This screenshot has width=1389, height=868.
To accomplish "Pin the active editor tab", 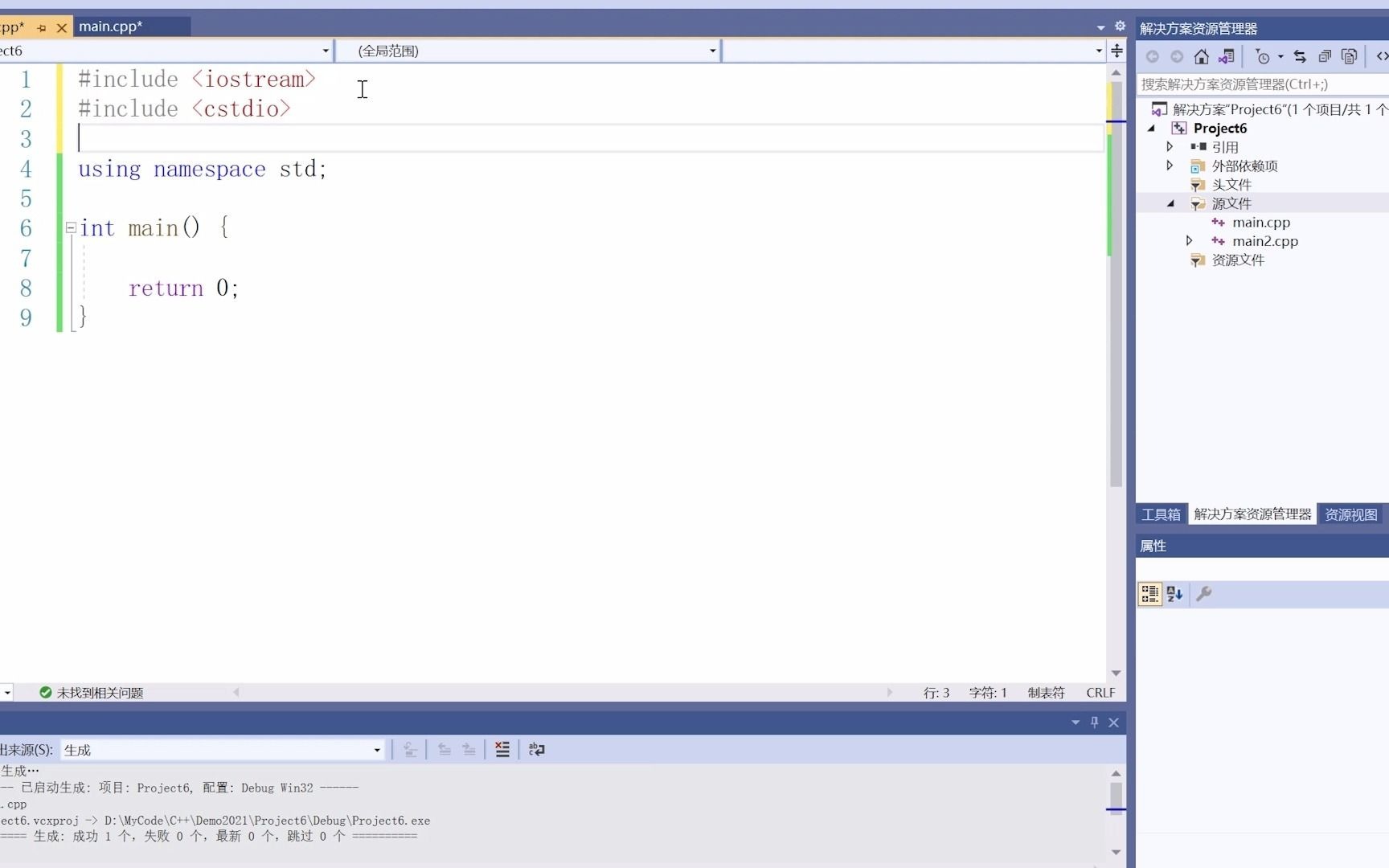I will click(42, 28).
